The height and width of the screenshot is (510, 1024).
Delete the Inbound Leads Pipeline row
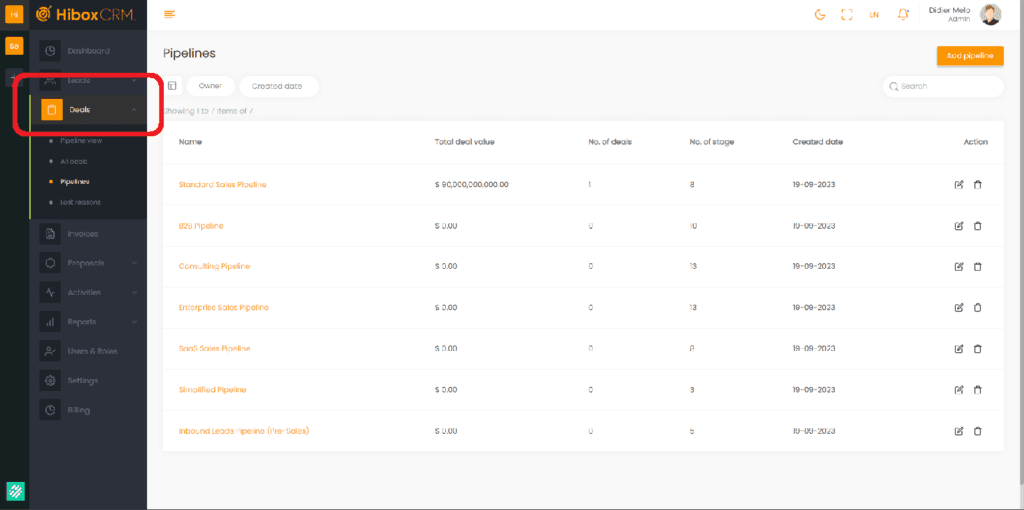[978, 431]
